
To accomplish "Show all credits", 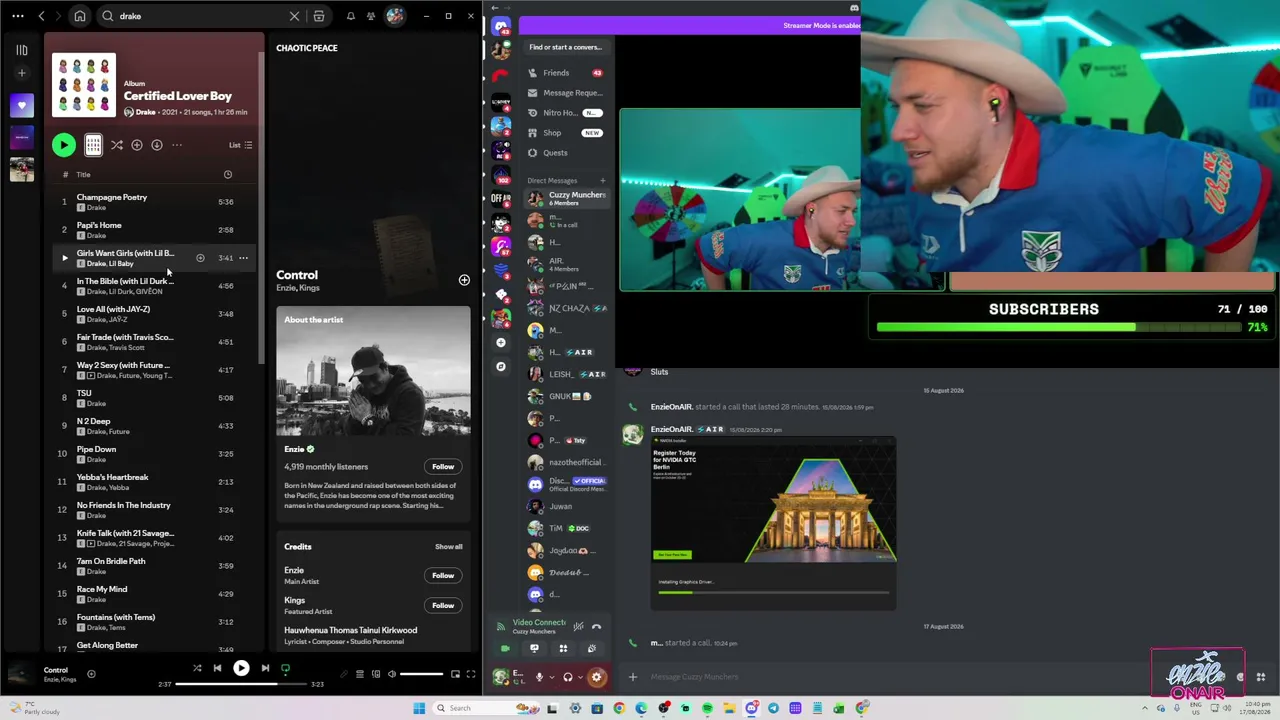I will point(449,547).
